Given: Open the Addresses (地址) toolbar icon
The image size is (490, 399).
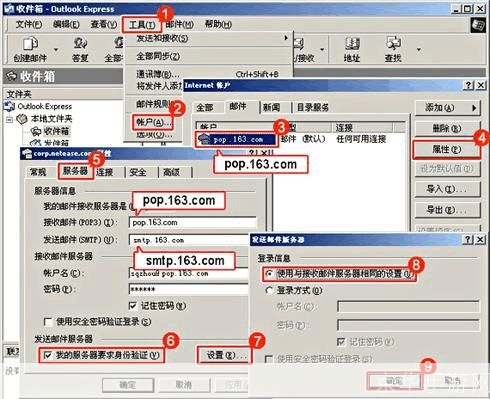Looking at the screenshot, I should (x=352, y=50).
